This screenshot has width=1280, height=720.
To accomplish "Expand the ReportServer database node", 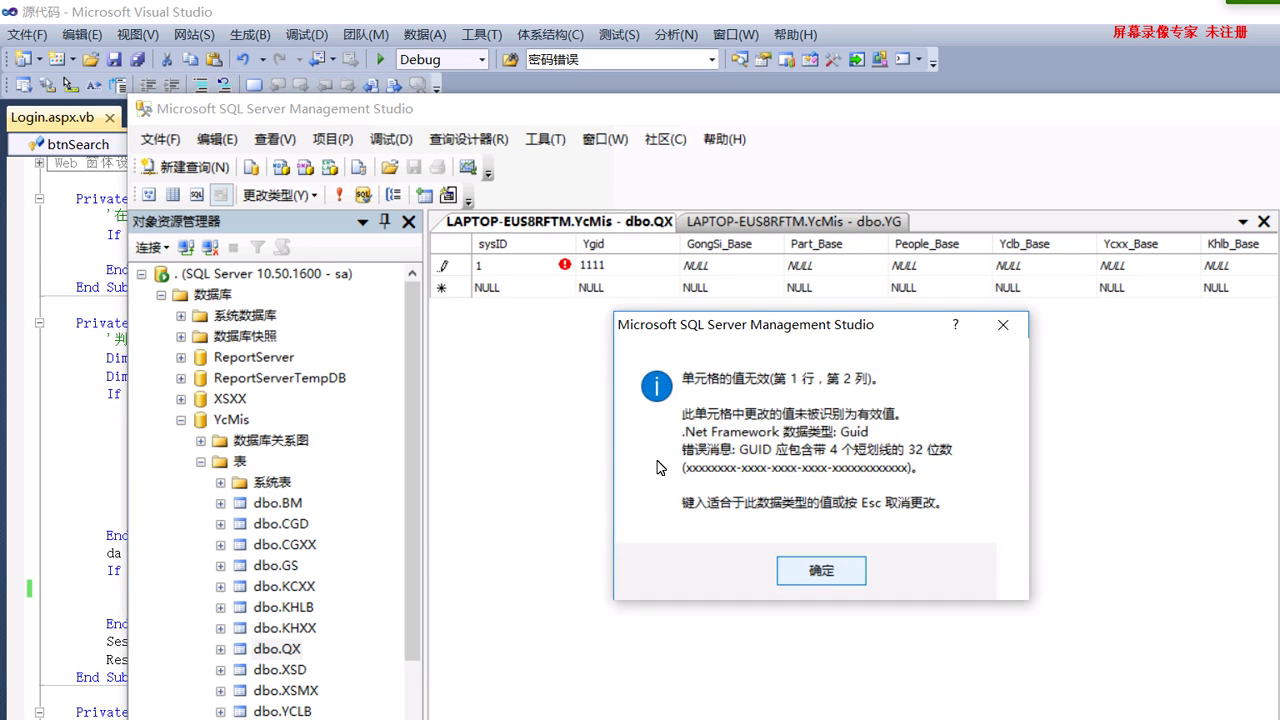I will pos(181,357).
